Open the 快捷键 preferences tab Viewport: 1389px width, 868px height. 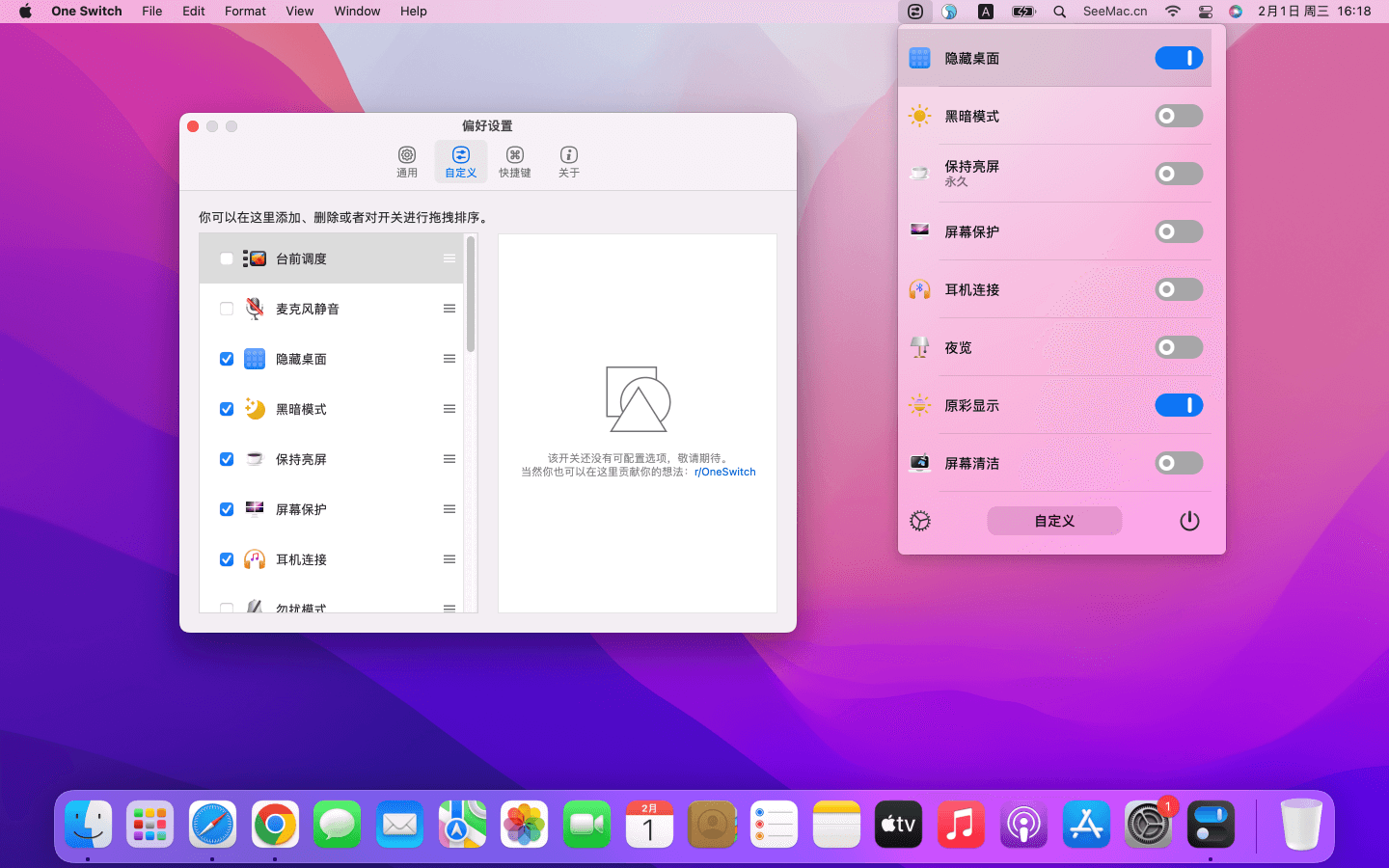pyautogui.click(x=514, y=161)
